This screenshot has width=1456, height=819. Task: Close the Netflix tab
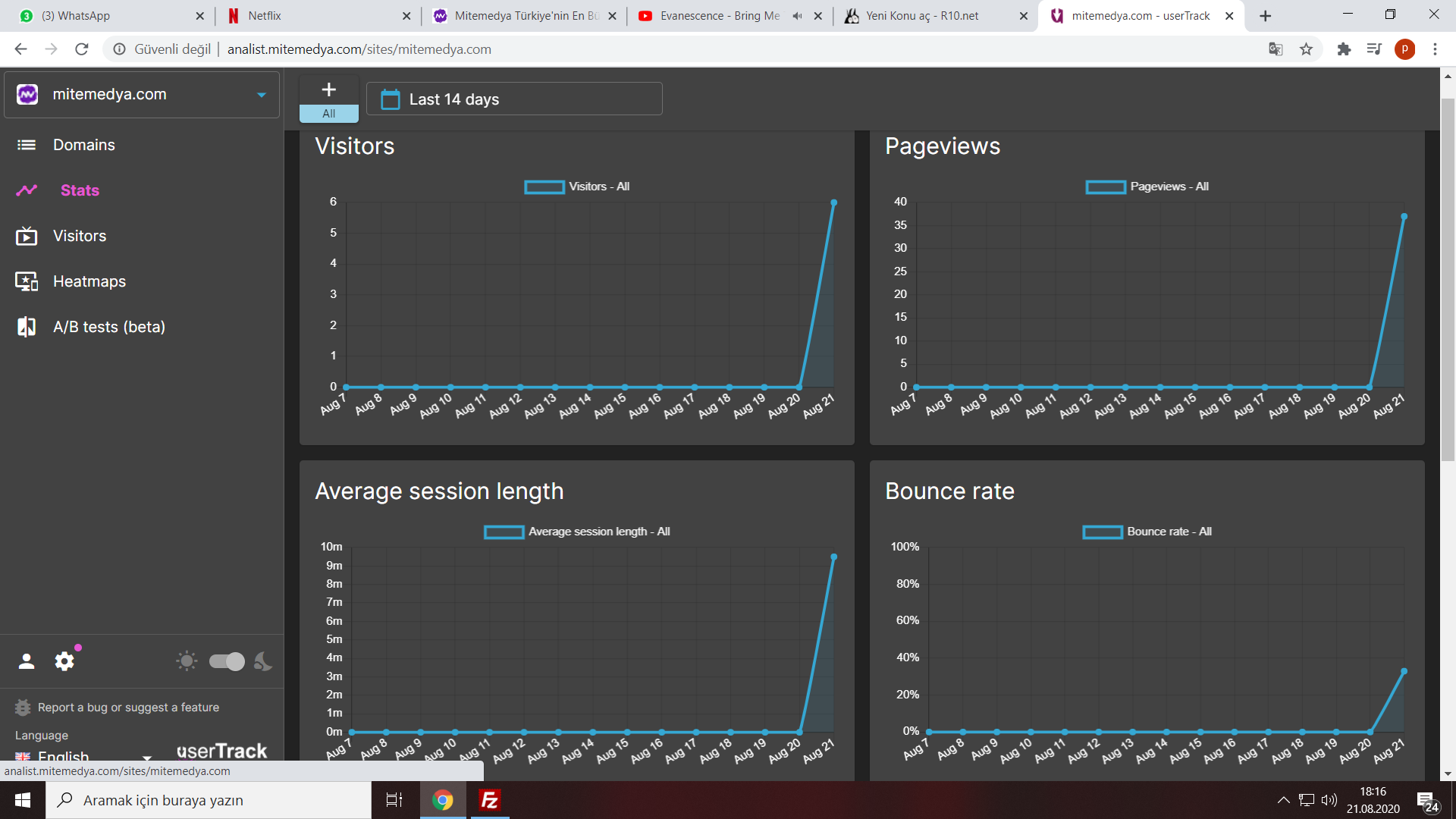click(x=406, y=16)
